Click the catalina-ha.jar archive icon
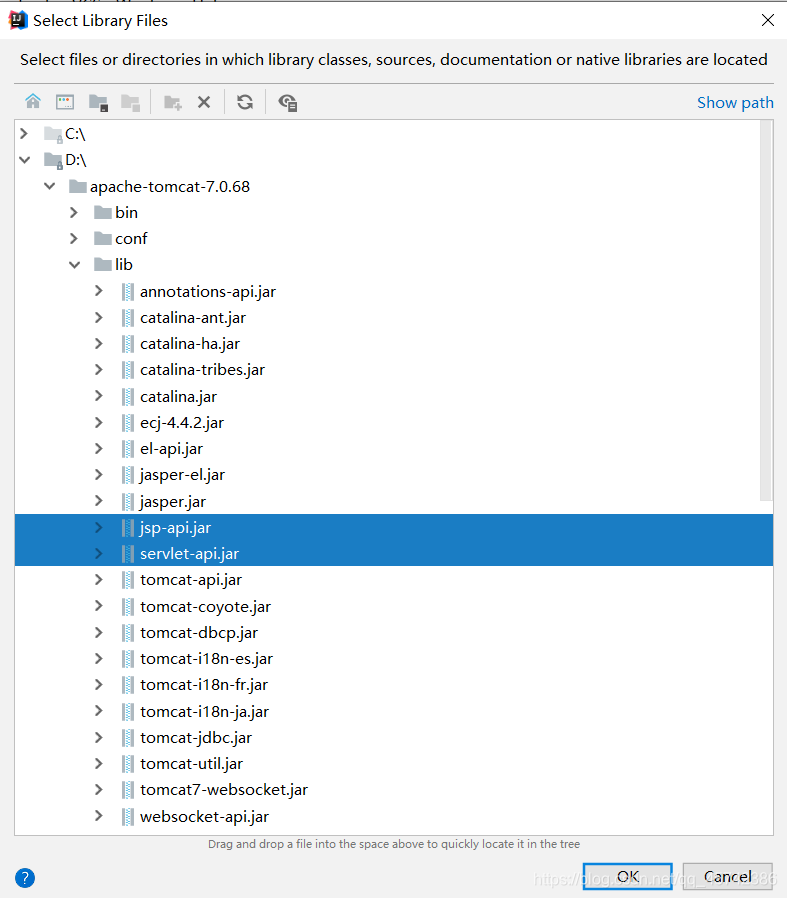 click(x=128, y=344)
